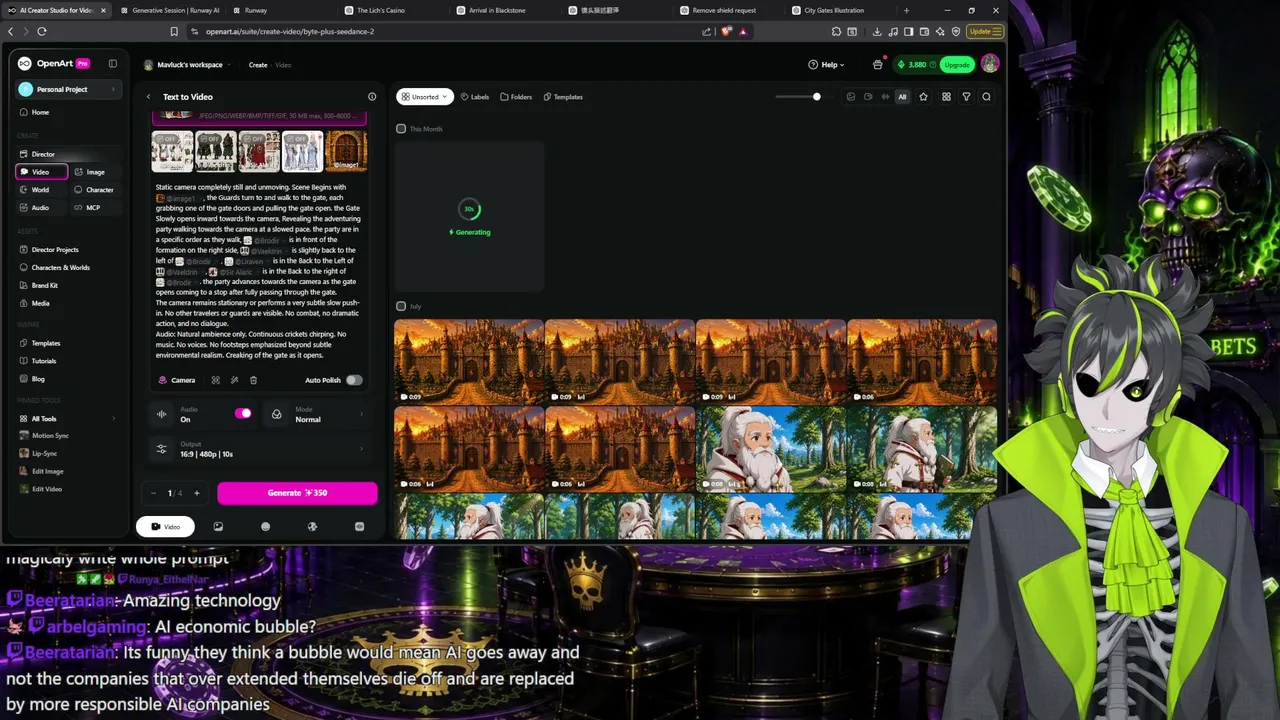Click the browser address bar URL

tap(290, 31)
